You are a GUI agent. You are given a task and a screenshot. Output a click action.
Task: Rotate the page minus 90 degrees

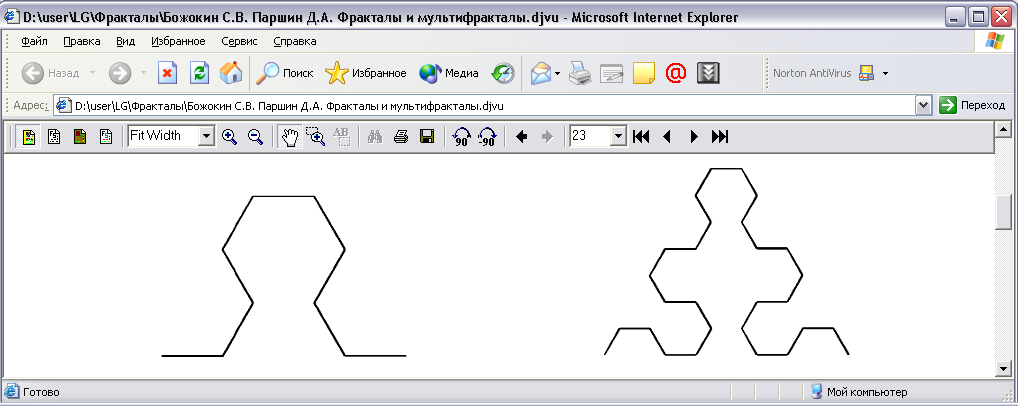(x=487, y=137)
